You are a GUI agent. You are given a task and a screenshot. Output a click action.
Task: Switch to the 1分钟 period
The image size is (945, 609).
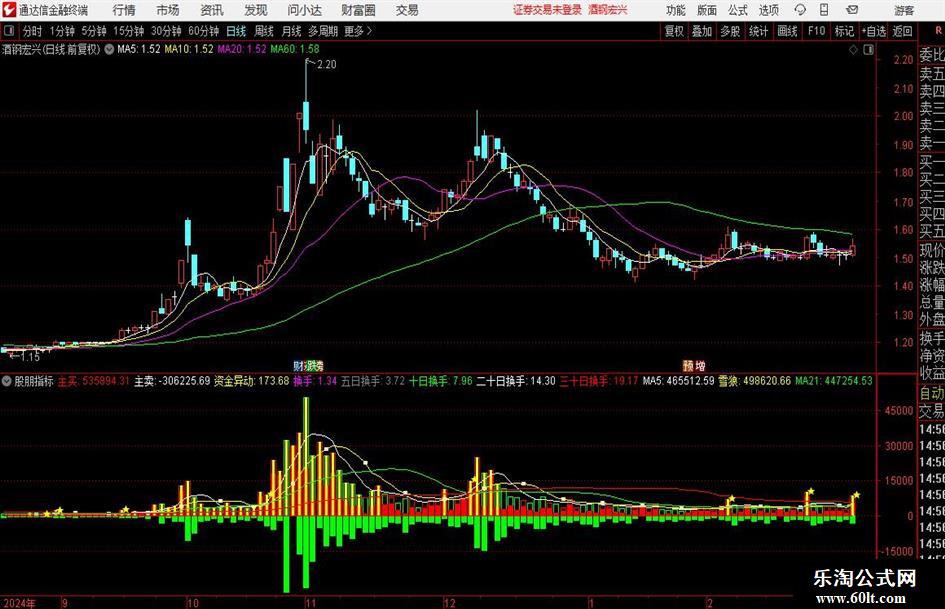click(x=62, y=31)
